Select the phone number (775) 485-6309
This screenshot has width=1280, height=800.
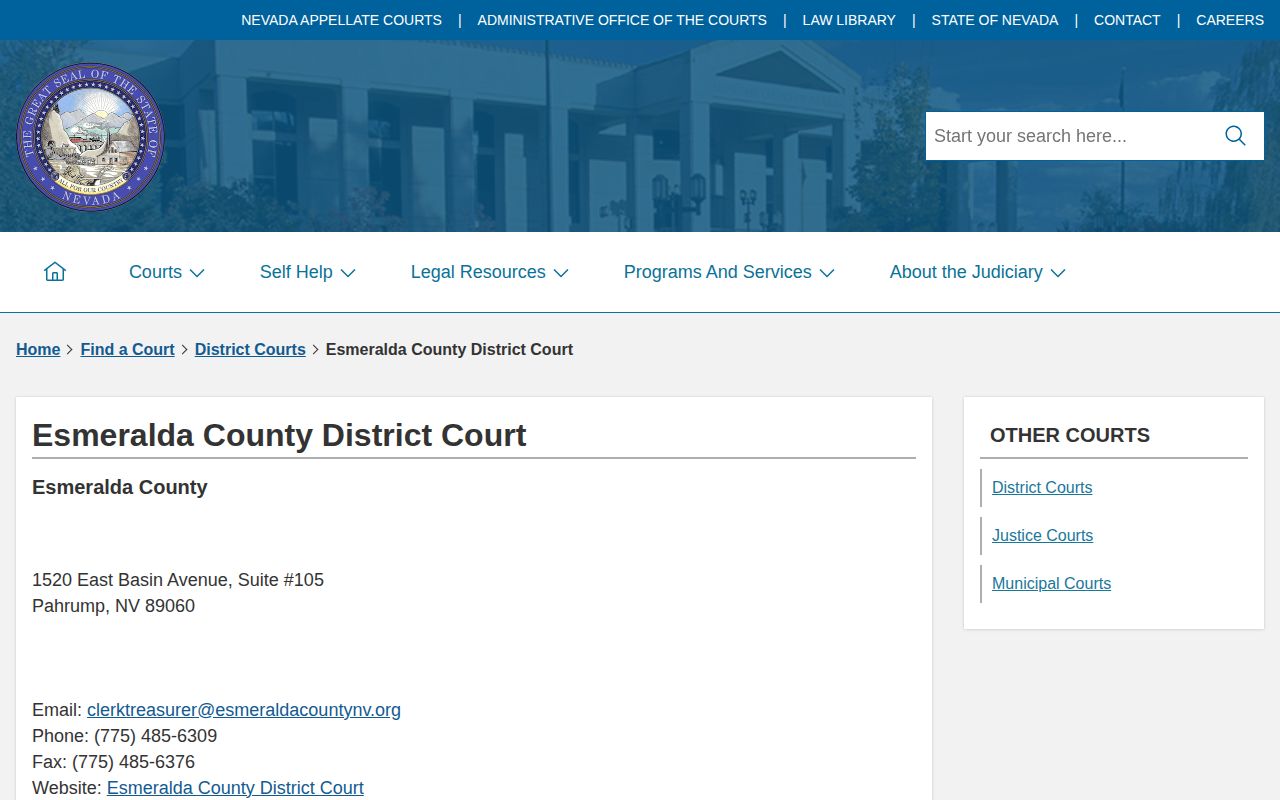pos(155,736)
